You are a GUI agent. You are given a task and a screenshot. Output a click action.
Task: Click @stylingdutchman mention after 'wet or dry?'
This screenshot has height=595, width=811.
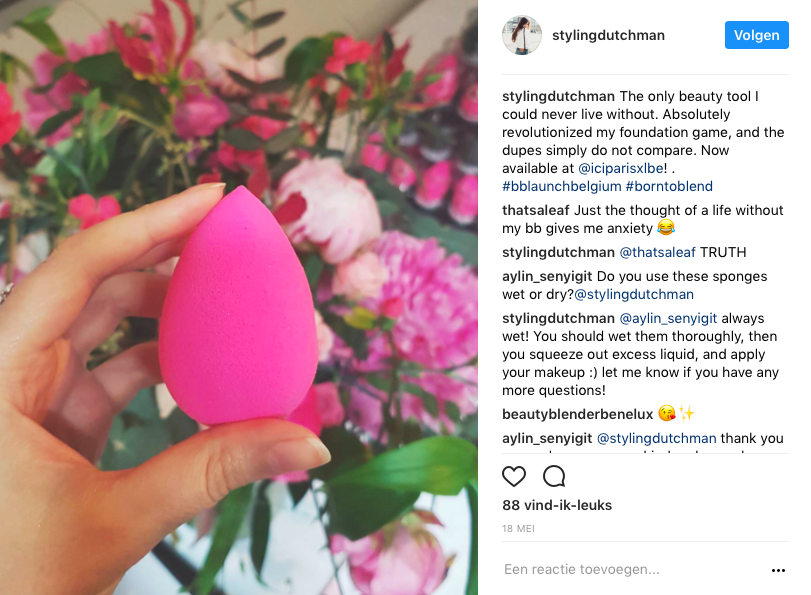[x=634, y=294]
